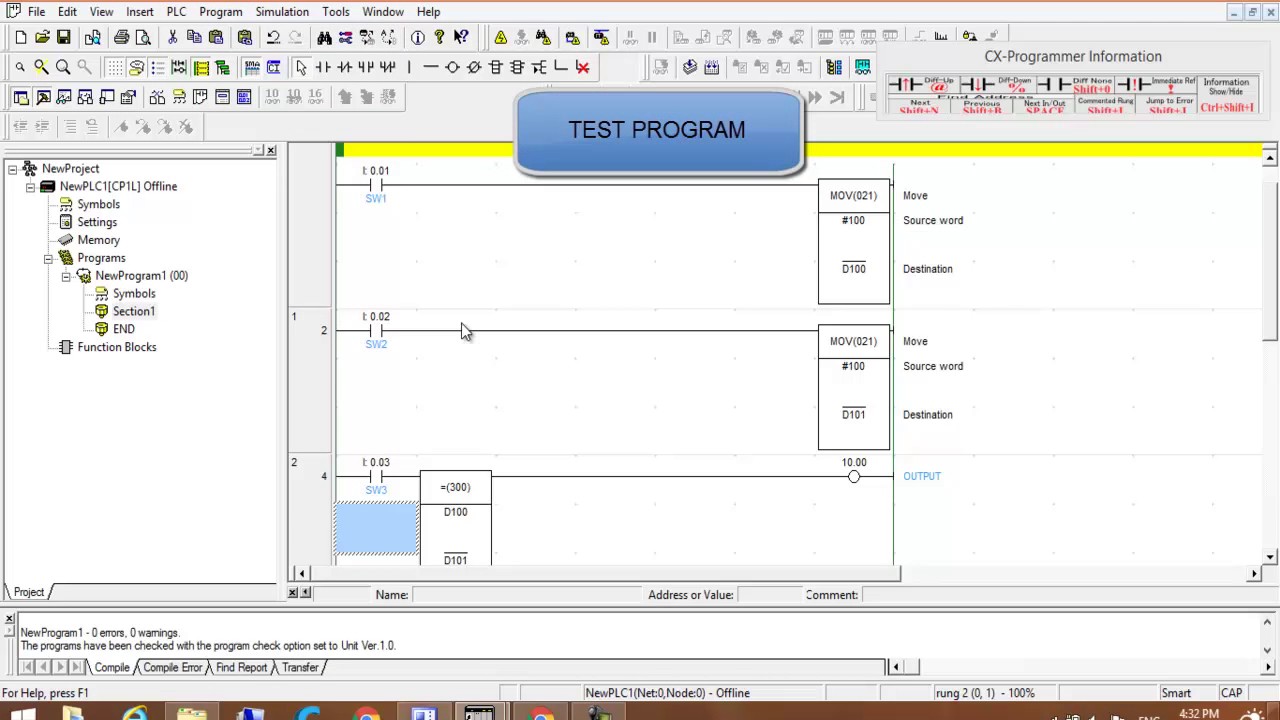Open Google Chrome from the taskbar
This screenshot has width=1280, height=720.
[x=366, y=714]
